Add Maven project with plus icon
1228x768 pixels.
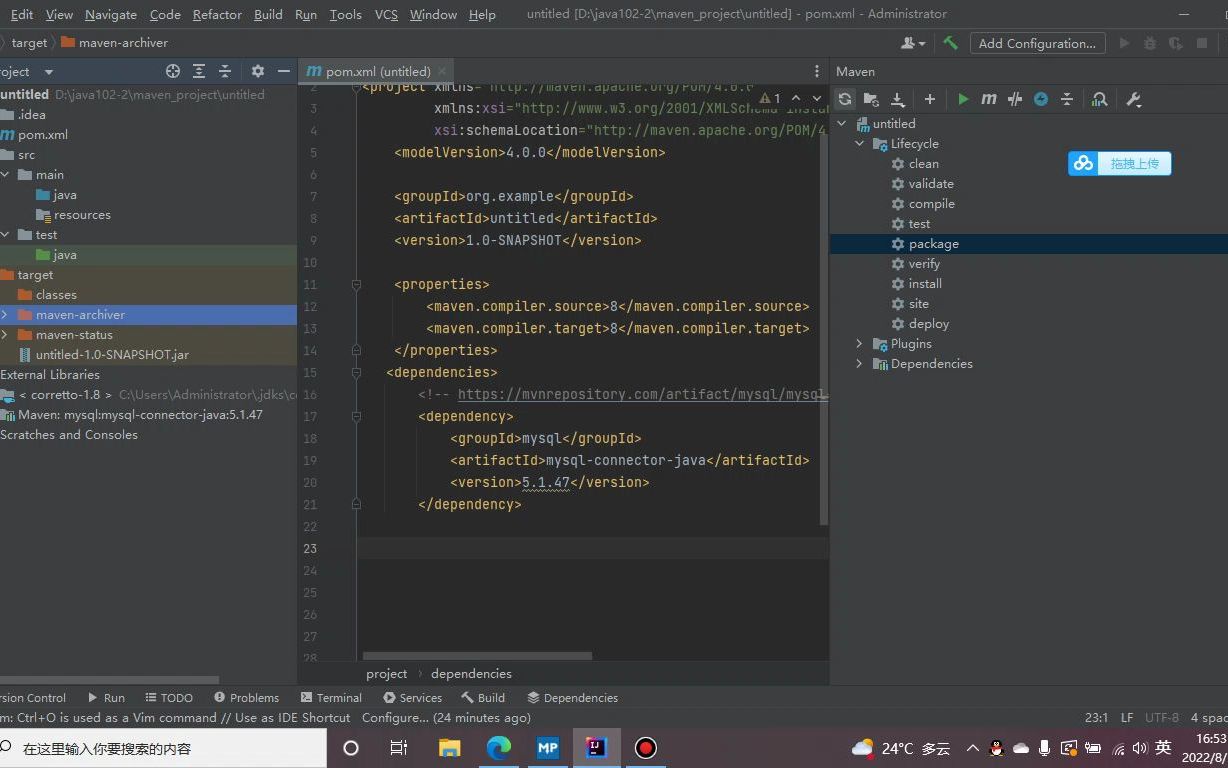point(929,99)
